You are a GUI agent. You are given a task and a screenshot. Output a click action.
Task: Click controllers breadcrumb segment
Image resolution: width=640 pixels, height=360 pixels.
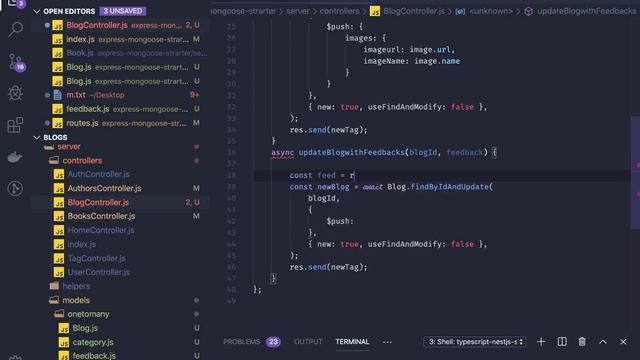click(x=339, y=11)
